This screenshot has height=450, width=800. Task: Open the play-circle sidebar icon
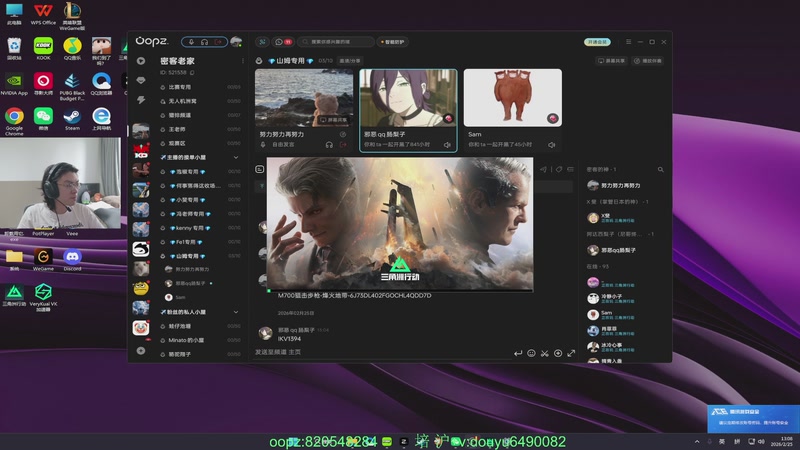pyautogui.click(x=141, y=61)
